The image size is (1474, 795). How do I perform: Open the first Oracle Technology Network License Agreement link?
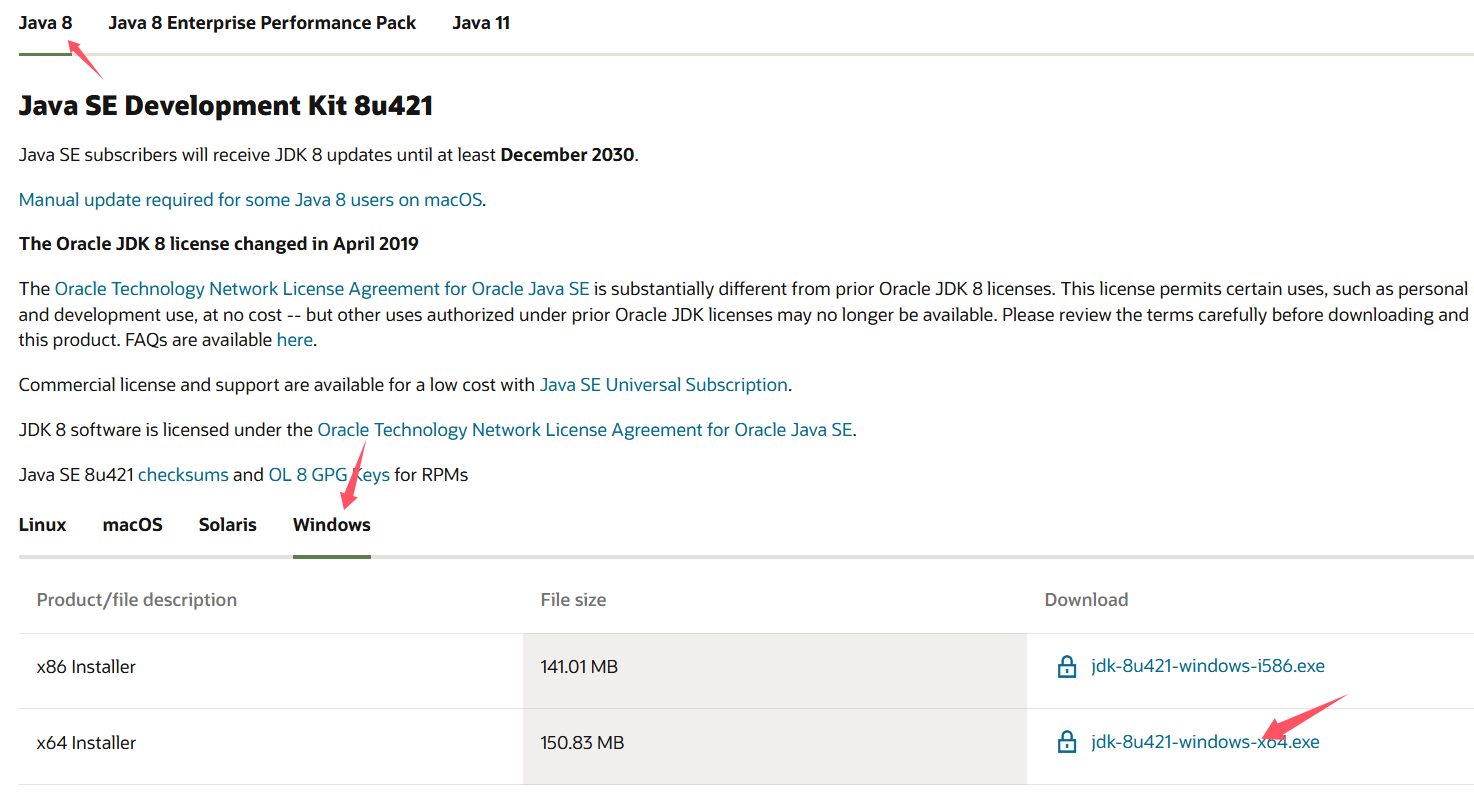322,289
